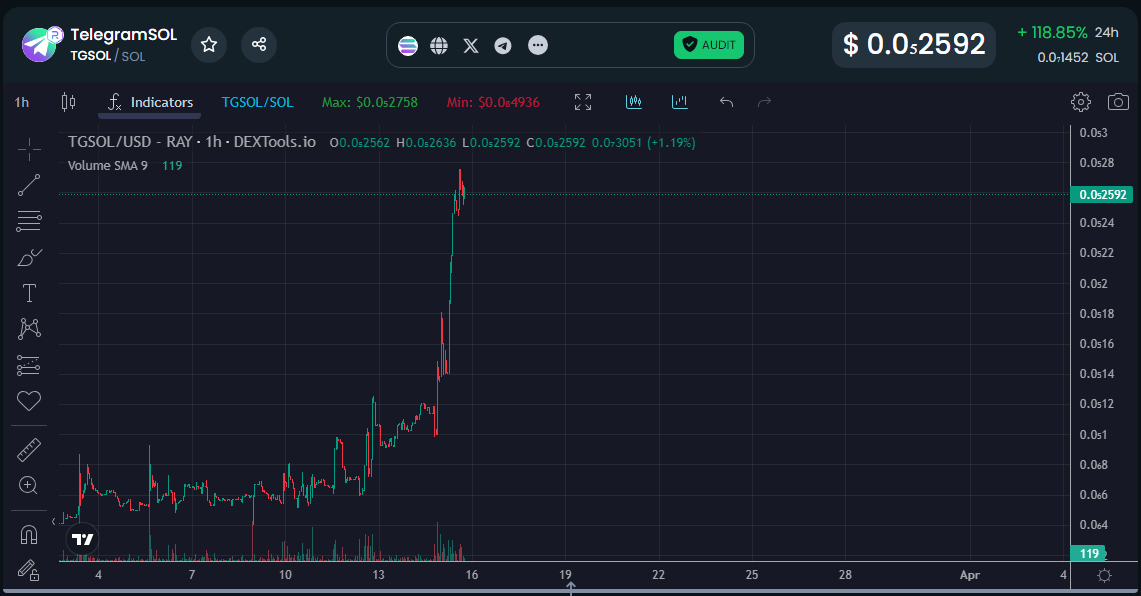Click the TelegramSOL token logo
The height and width of the screenshot is (596, 1141).
(x=42, y=44)
